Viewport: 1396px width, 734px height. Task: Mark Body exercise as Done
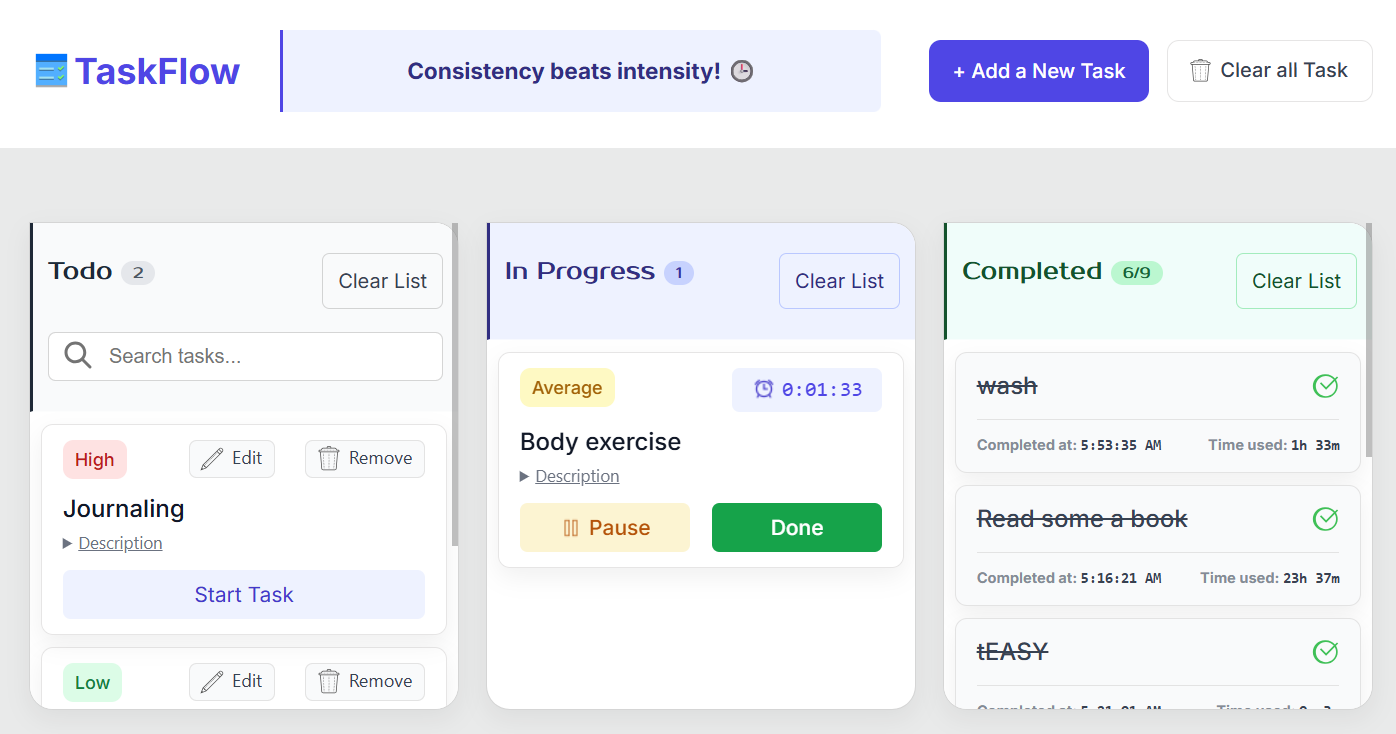(797, 527)
